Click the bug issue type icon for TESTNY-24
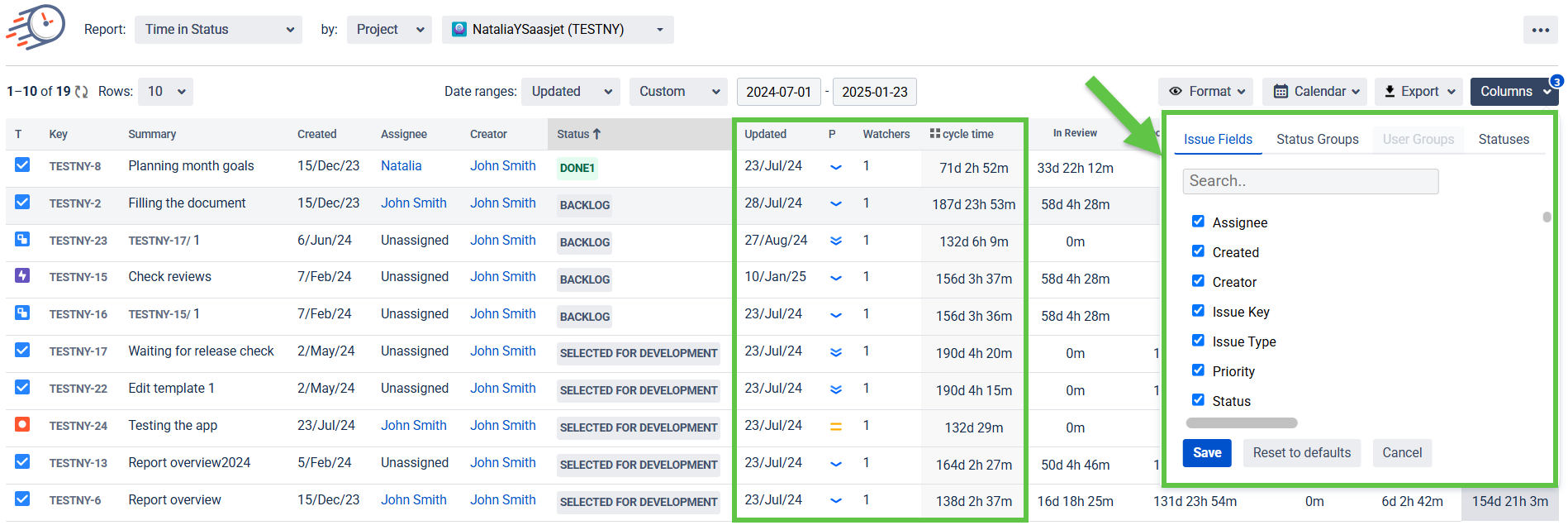1568x530 pixels. point(22,425)
